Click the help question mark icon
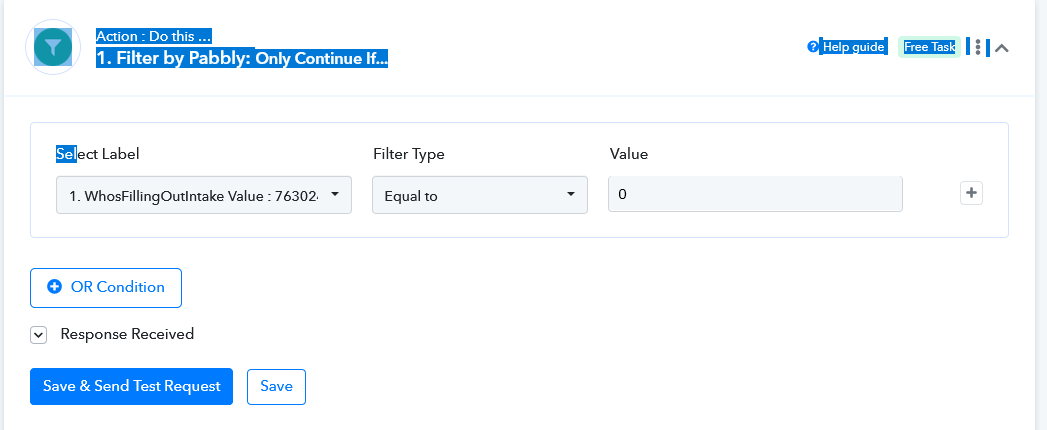1047x430 pixels. pos(812,47)
